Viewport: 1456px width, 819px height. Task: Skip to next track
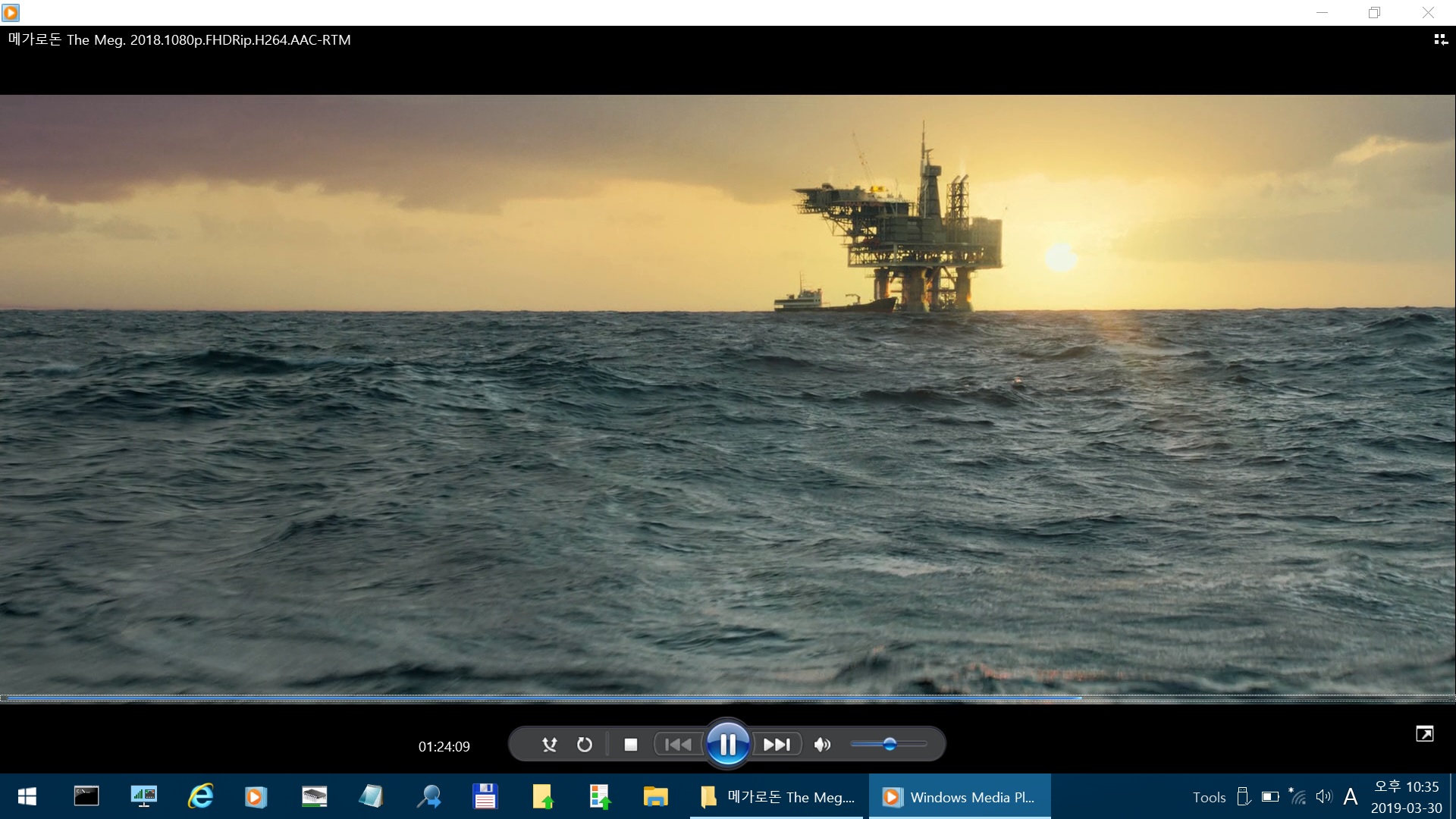(x=777, y=745)
